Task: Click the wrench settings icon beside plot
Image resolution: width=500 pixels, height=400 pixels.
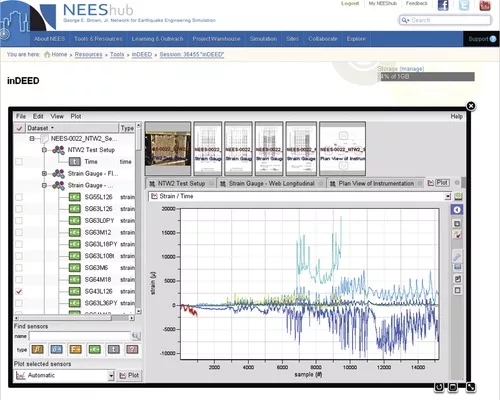Action: (x=457, y=256)
